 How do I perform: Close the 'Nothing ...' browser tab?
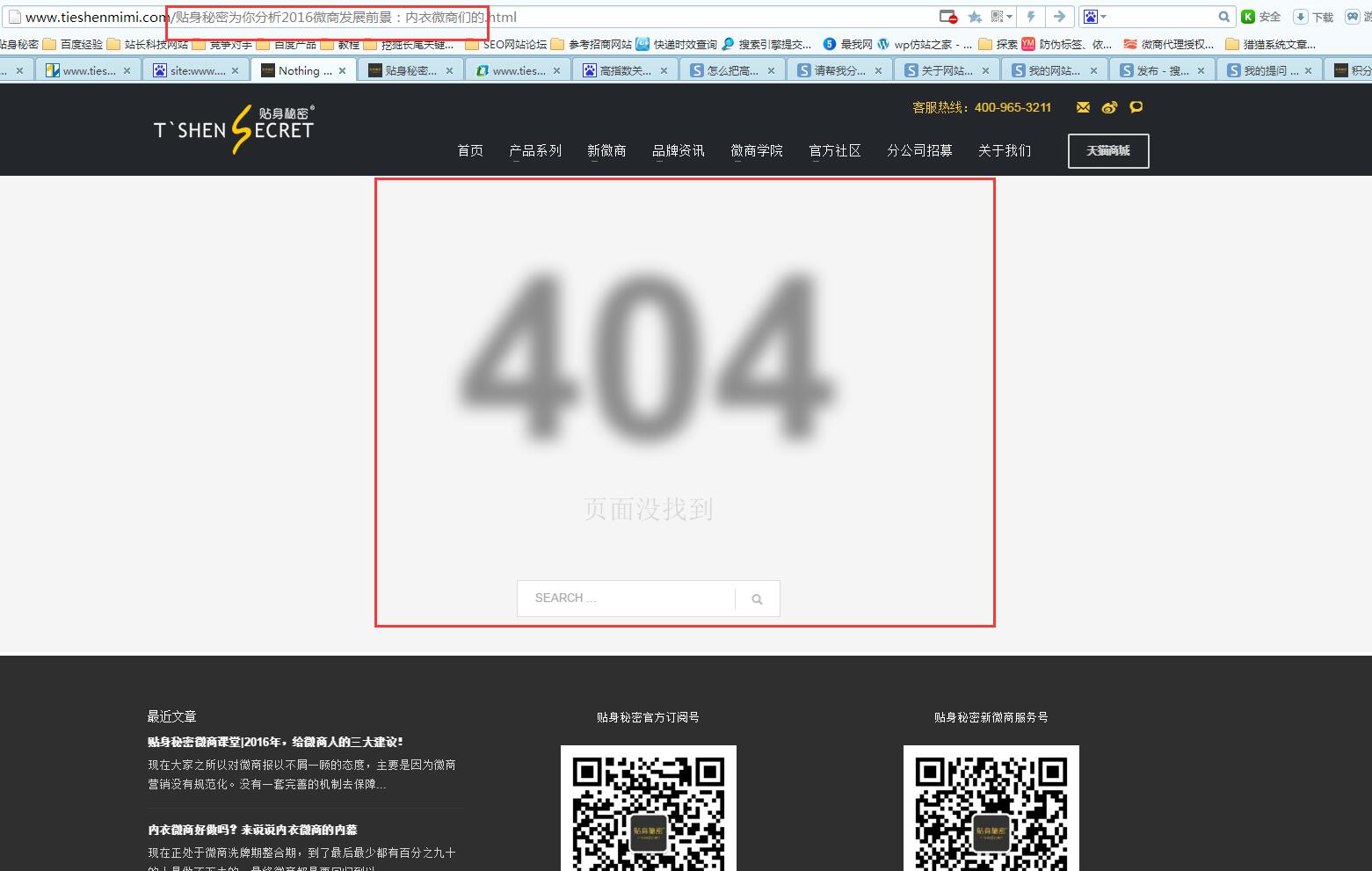(343, 70)
